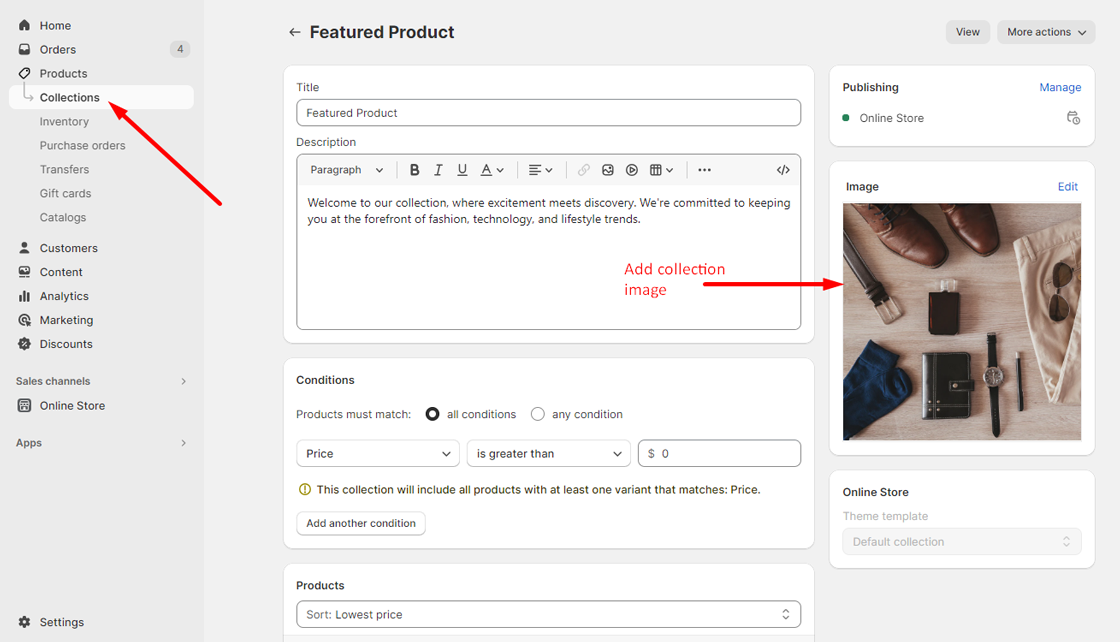Open the publishing schedule calendar icon

tap(1073, 118)
